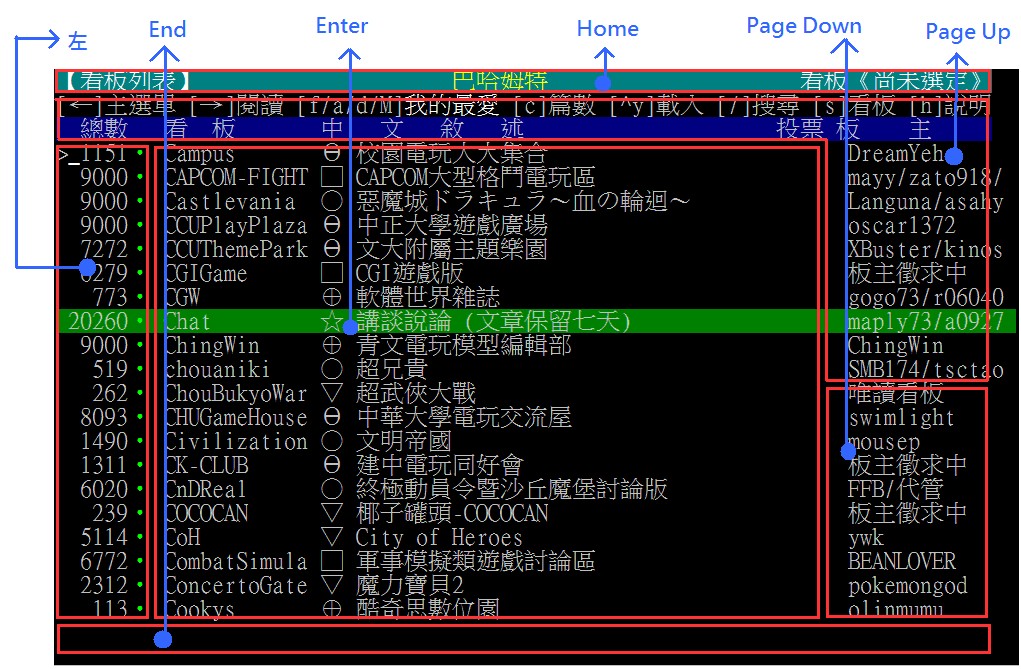Click the empty bottom status line box

click(523, 638)
